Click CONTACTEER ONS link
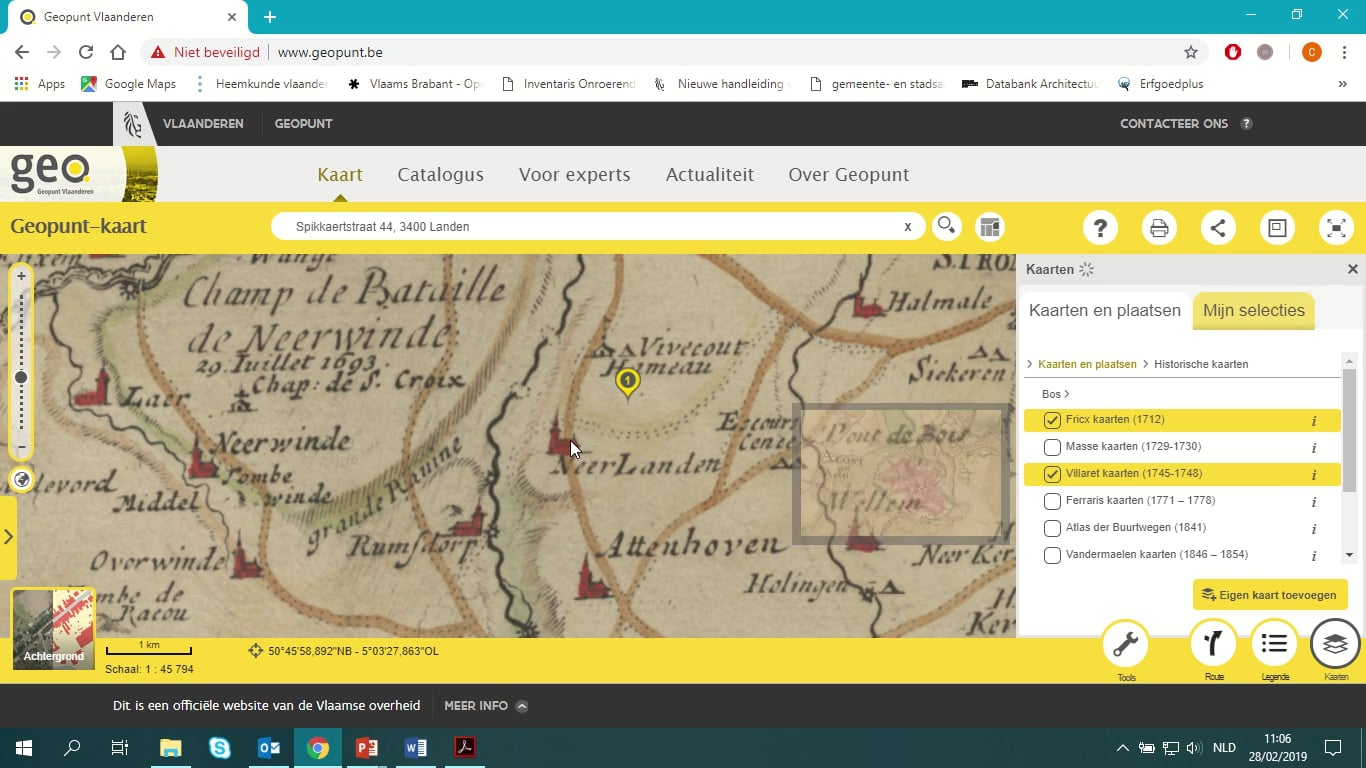 point(1173,124)
